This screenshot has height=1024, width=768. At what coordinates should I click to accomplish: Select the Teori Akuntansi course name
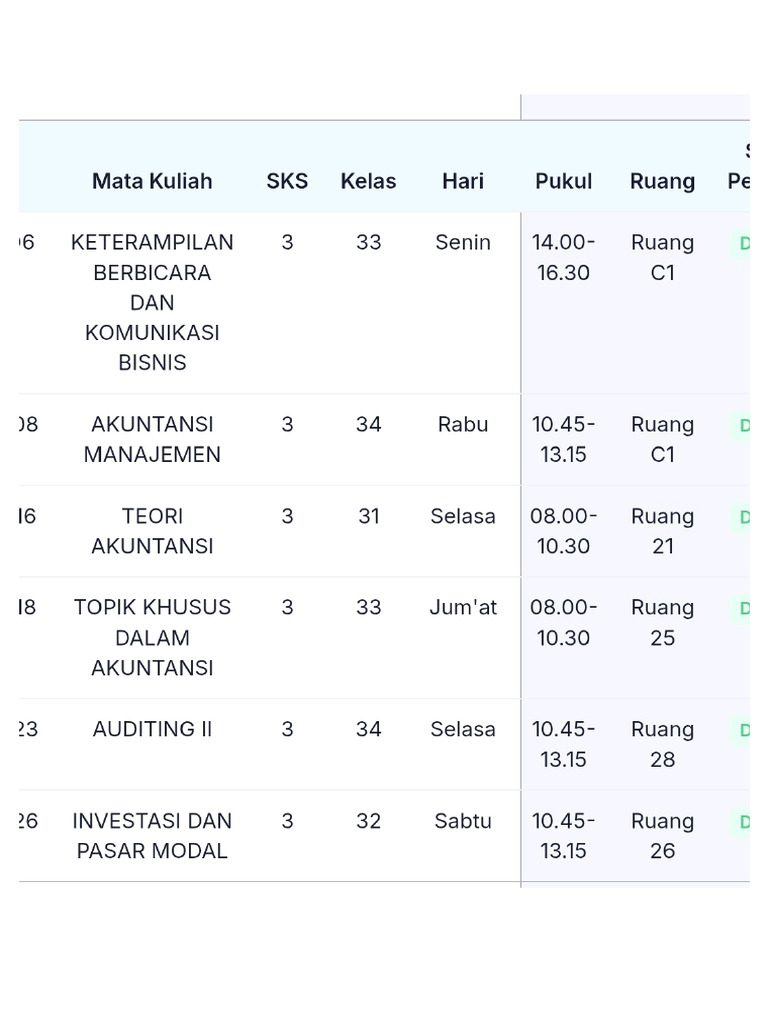coord(152,531)
